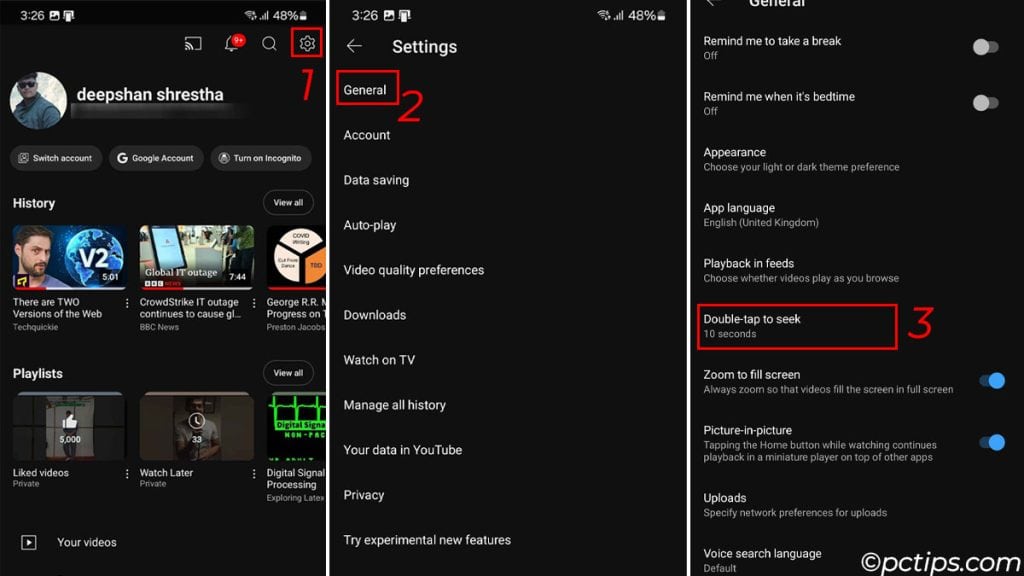Disable Zoom to fill screen
The width and height of the screenshot is (1024, 576).
coord(991,381)
